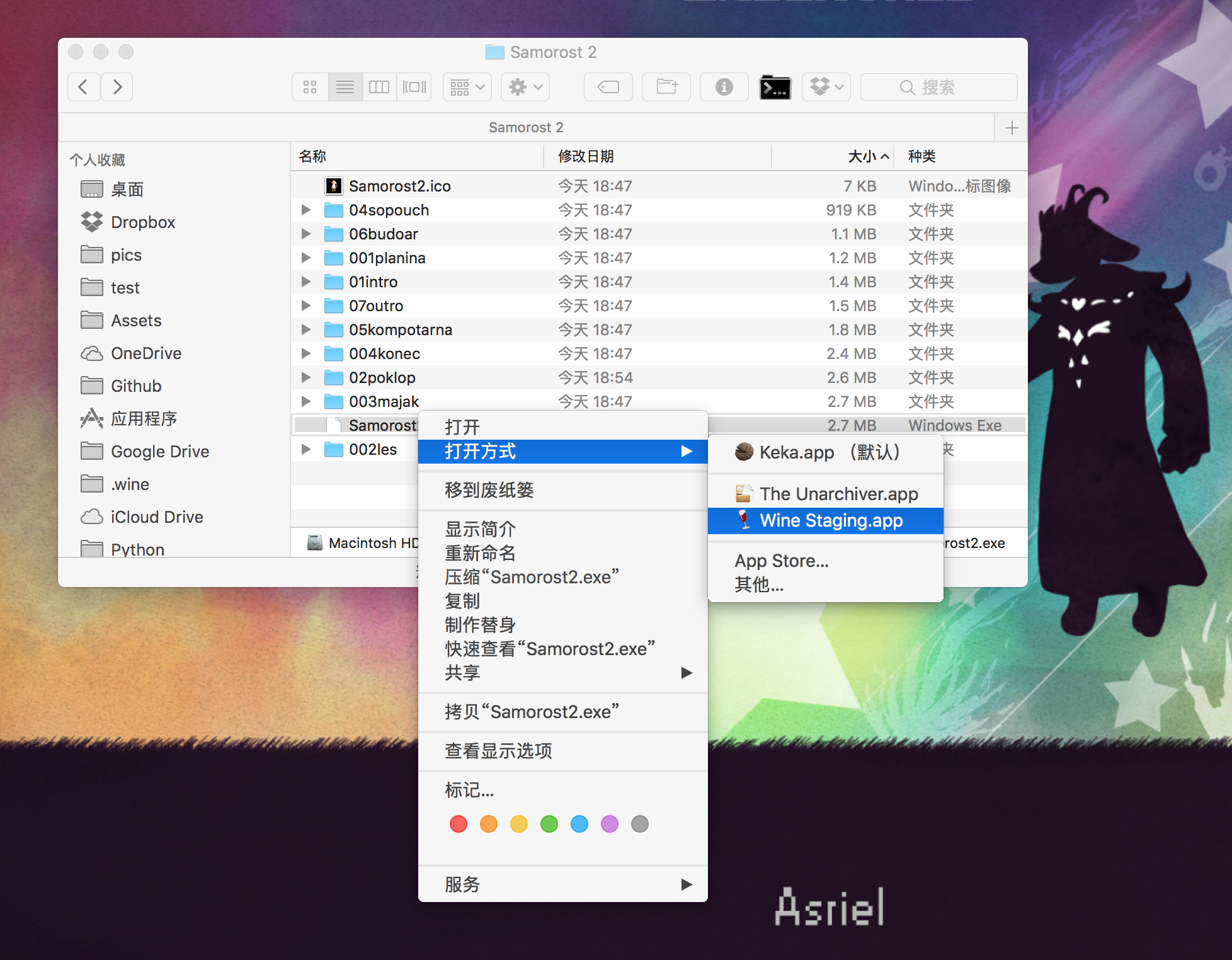
Task: Open the Terminal shortcut icon in toolbar
Action: (775, 87)
